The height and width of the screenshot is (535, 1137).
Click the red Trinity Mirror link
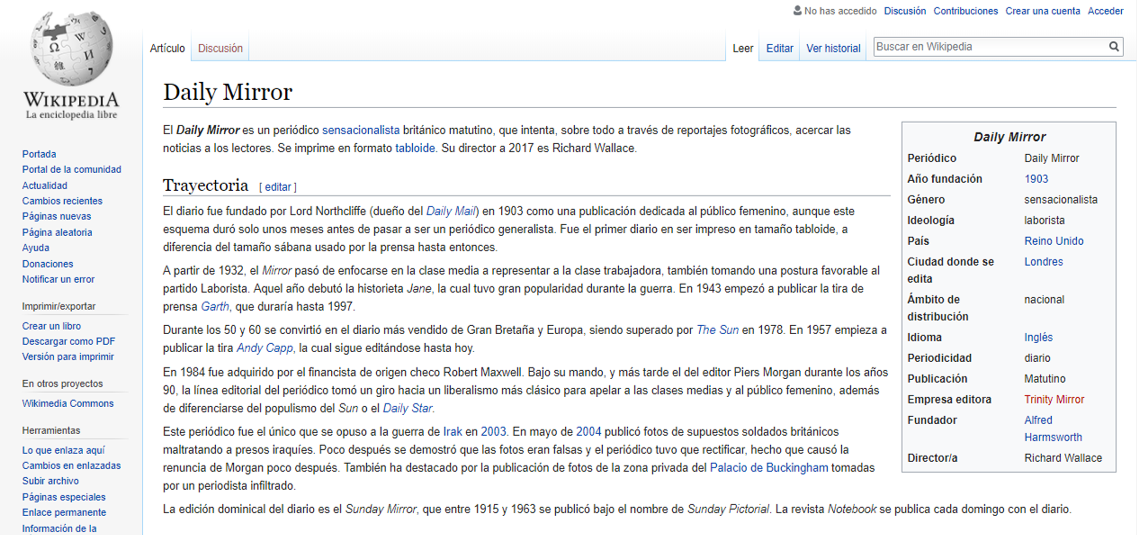coord(1054,399)
